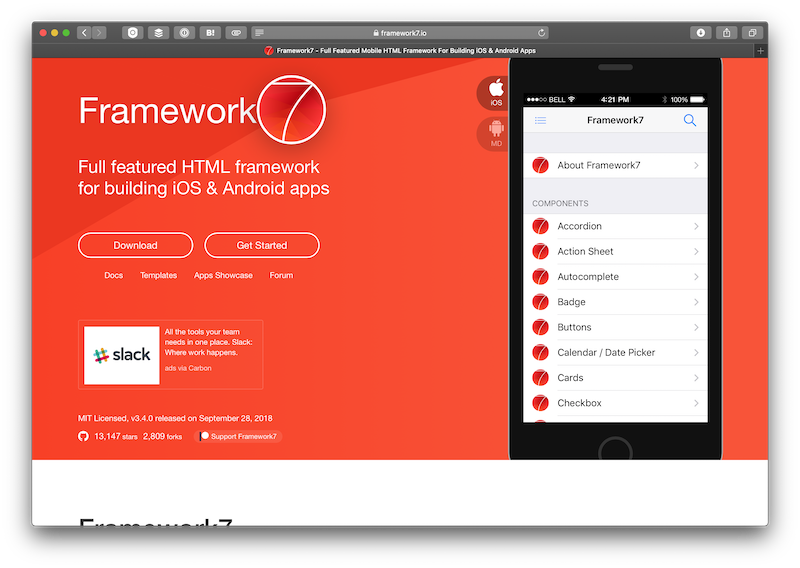Click the Get Started button
The height and width of the screenshot is (568, 800).
(x=262, y=245)
